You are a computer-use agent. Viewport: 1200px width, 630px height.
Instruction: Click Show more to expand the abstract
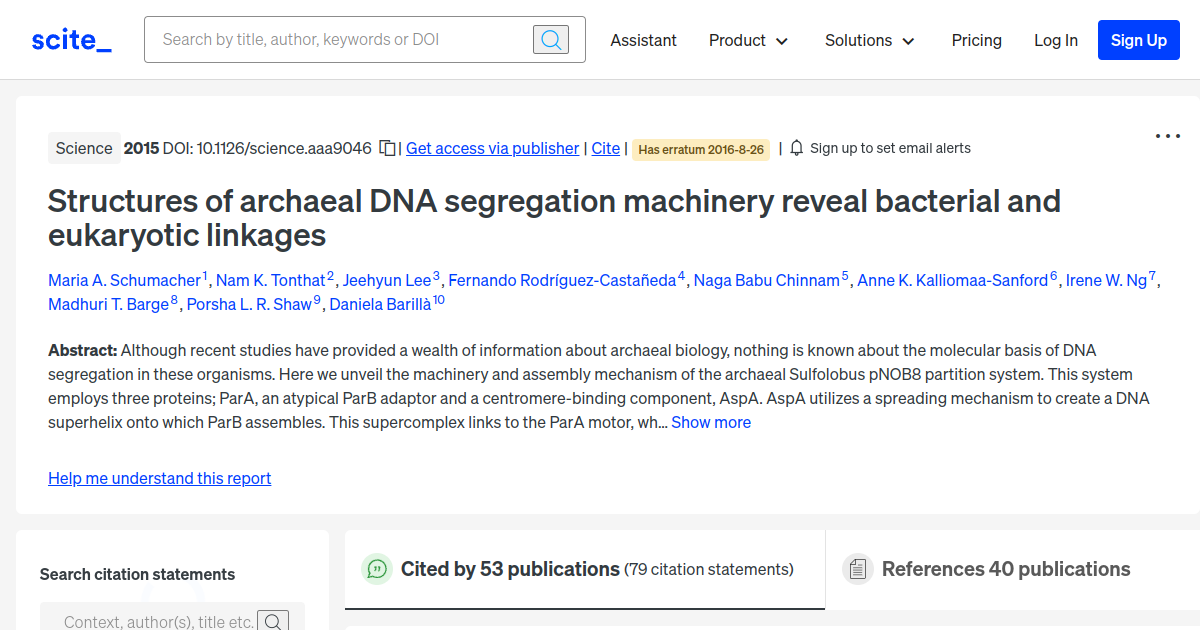click(711, 422)
